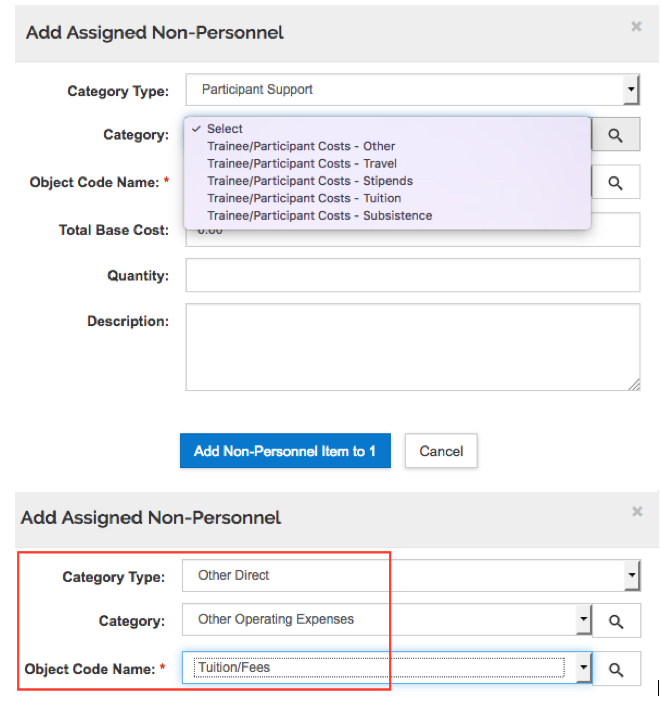
Task: Choose Trainee/Participant Costs - Travel option
Action: pos(302,163)
